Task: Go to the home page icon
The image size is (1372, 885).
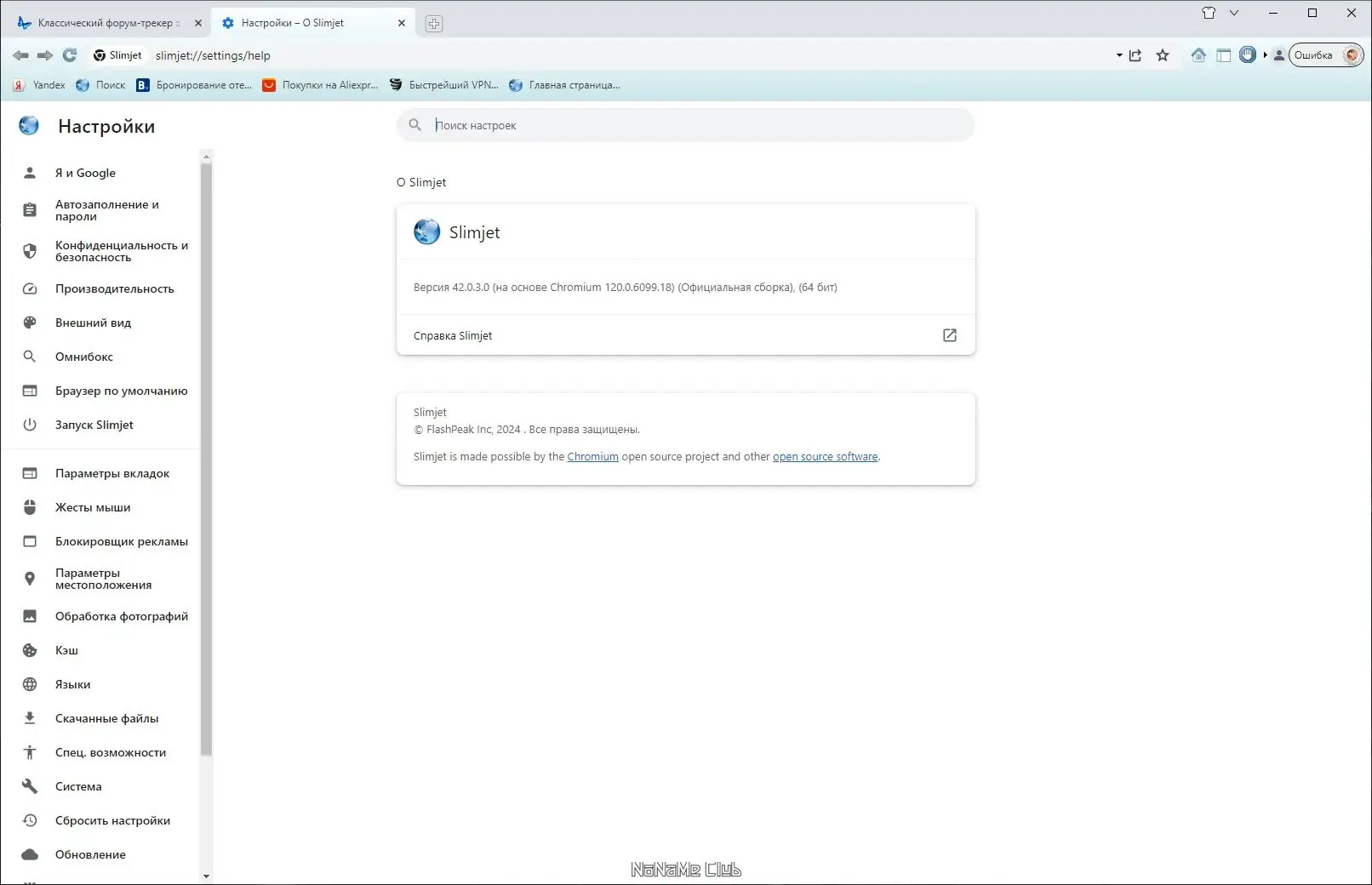Action: pyautogui.click(x=1198, y=55)
